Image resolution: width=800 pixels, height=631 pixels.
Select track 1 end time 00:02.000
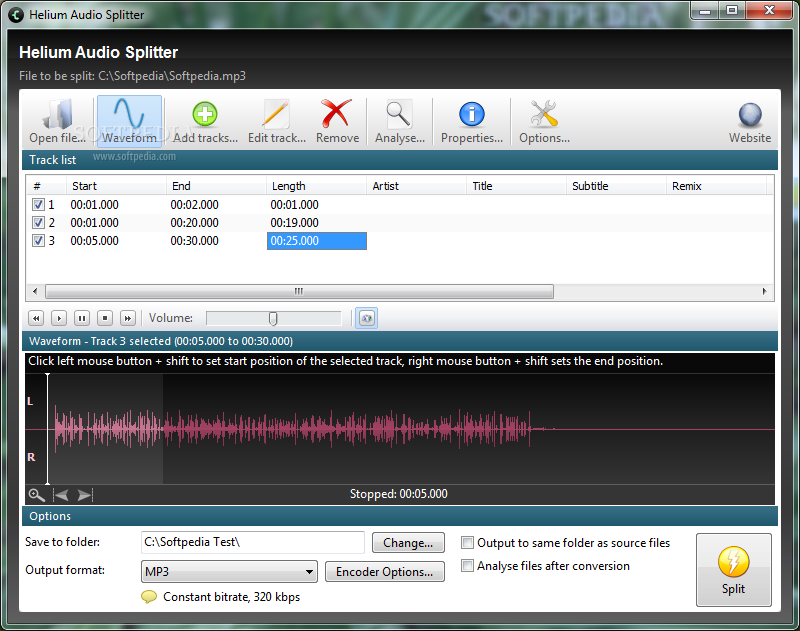click(x=194, y=205)
